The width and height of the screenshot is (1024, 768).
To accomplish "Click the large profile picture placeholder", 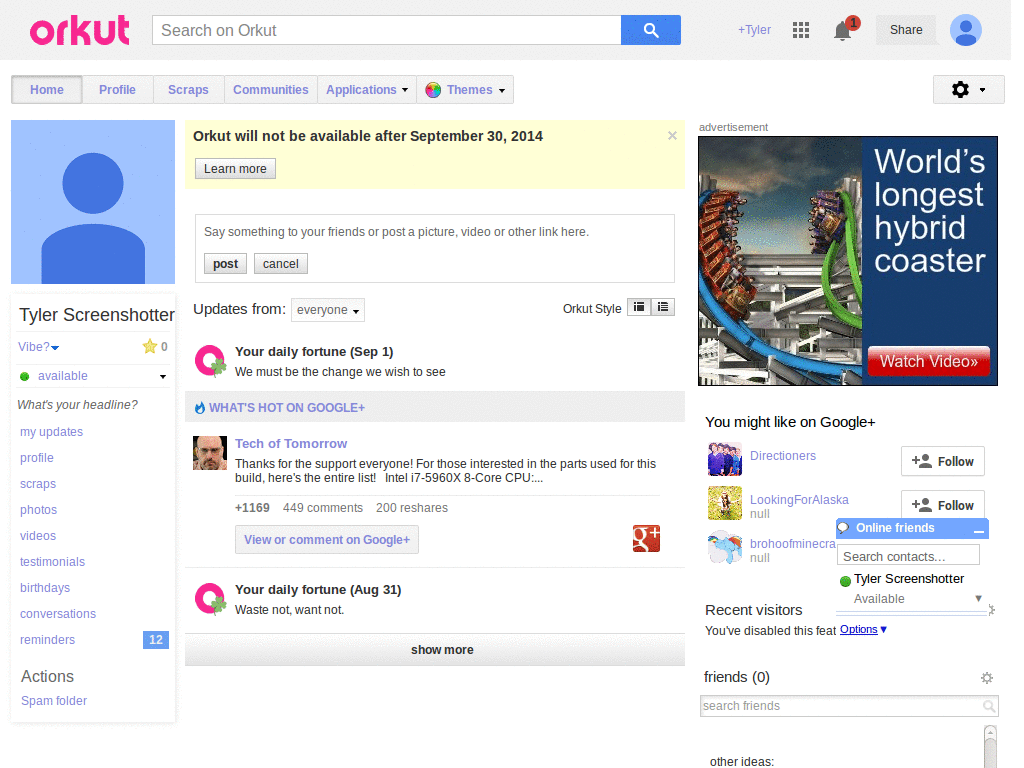I will (93, 202).
